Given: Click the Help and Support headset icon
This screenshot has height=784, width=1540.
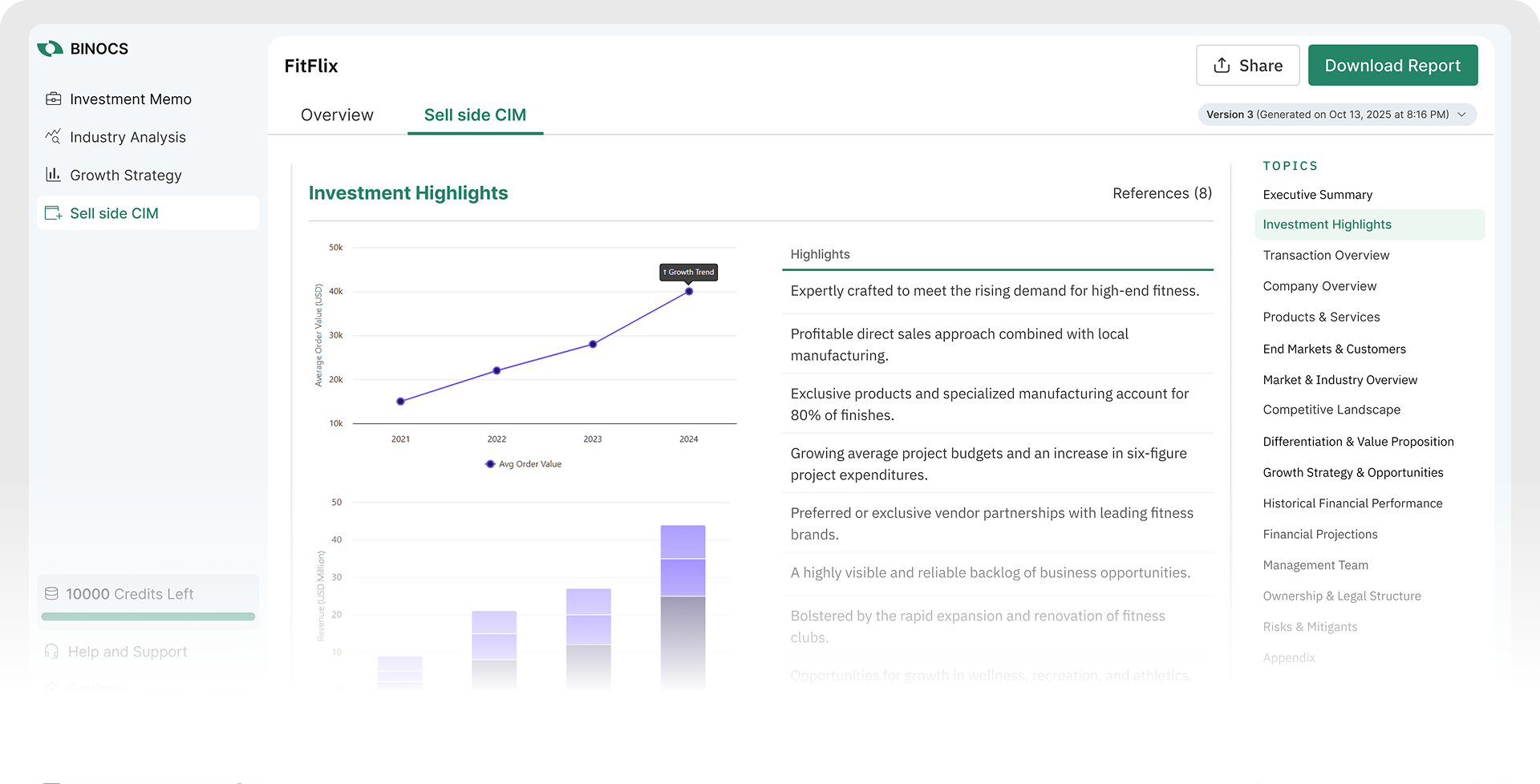Looking at the screenshot, I should [x=51, y=652].
